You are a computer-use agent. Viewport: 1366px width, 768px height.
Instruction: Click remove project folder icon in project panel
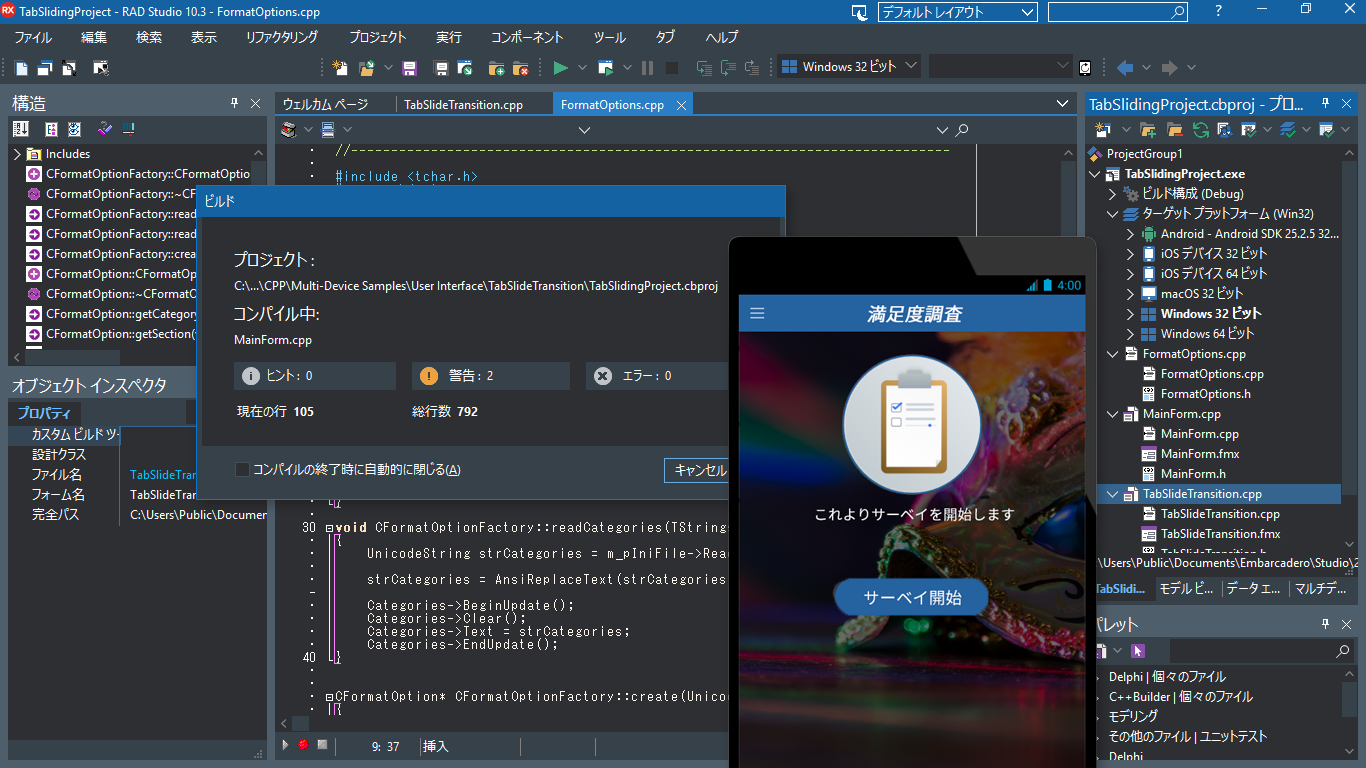(x=1175, y=130)
